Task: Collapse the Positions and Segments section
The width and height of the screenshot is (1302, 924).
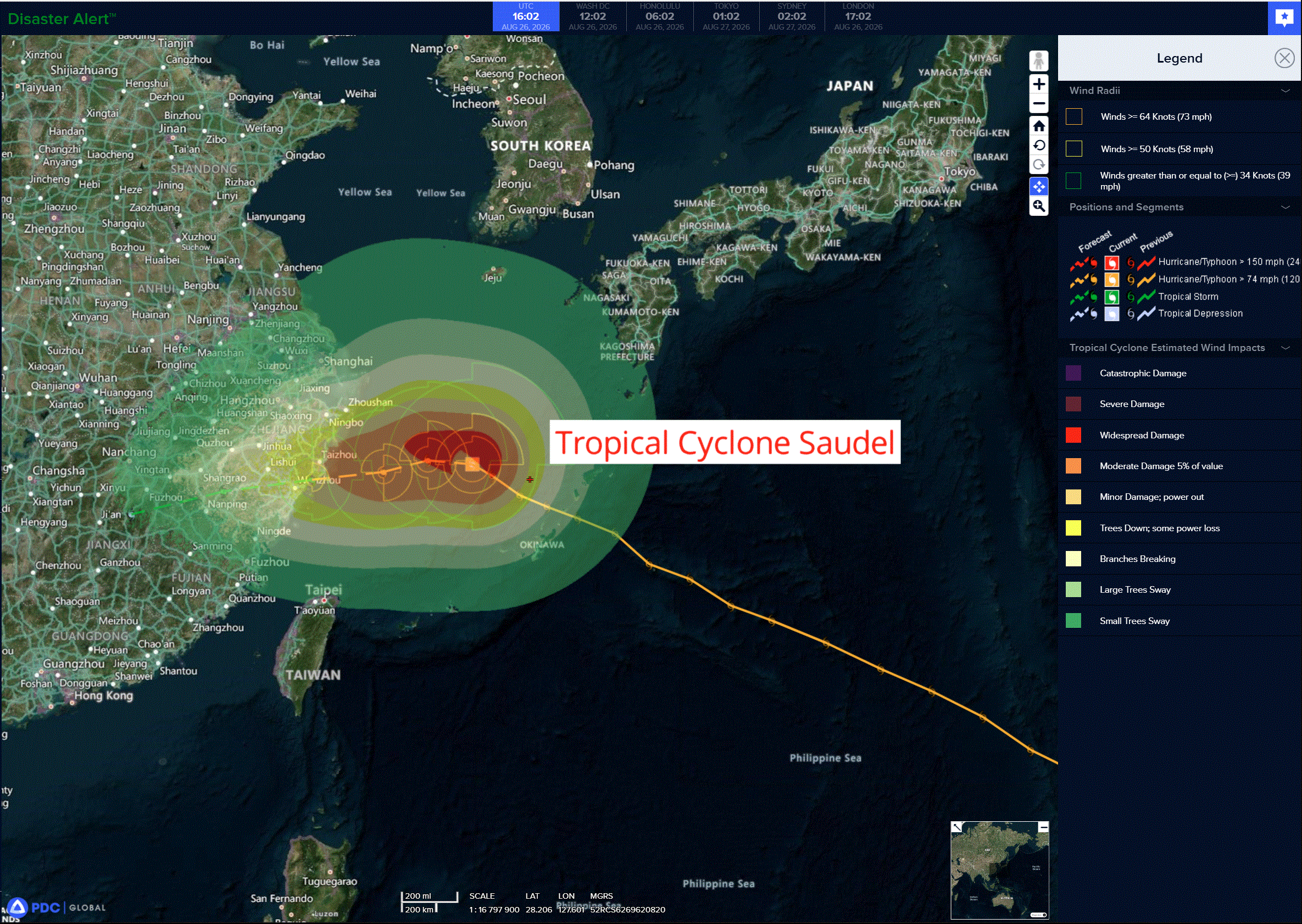Action: (x=1285, y=207)
